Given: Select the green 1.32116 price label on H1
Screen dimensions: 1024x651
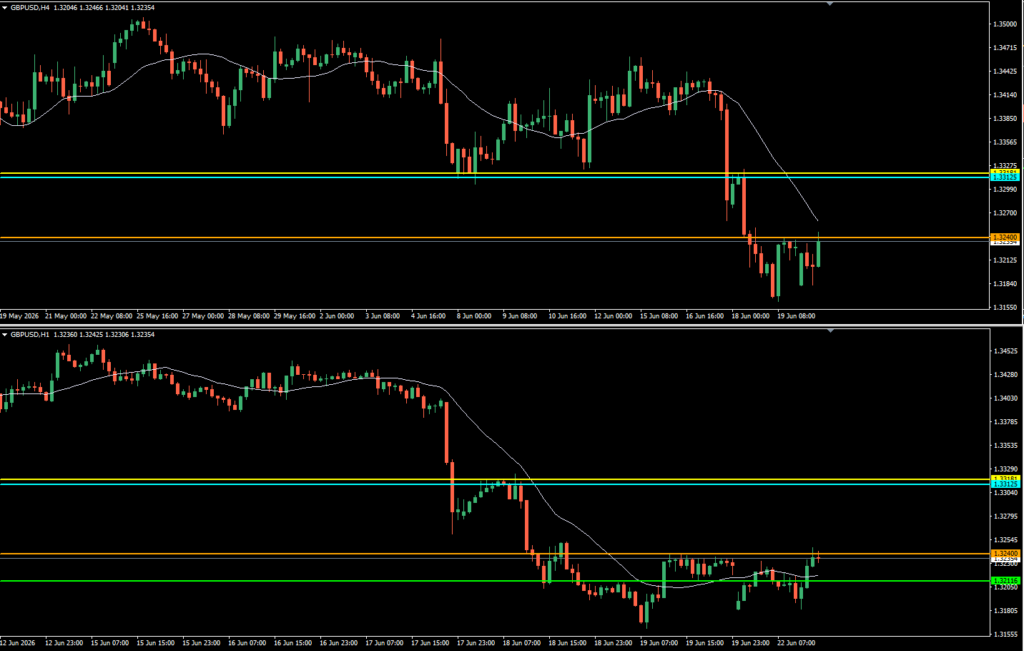Looking at the screenshot, I should point(1005,580).
